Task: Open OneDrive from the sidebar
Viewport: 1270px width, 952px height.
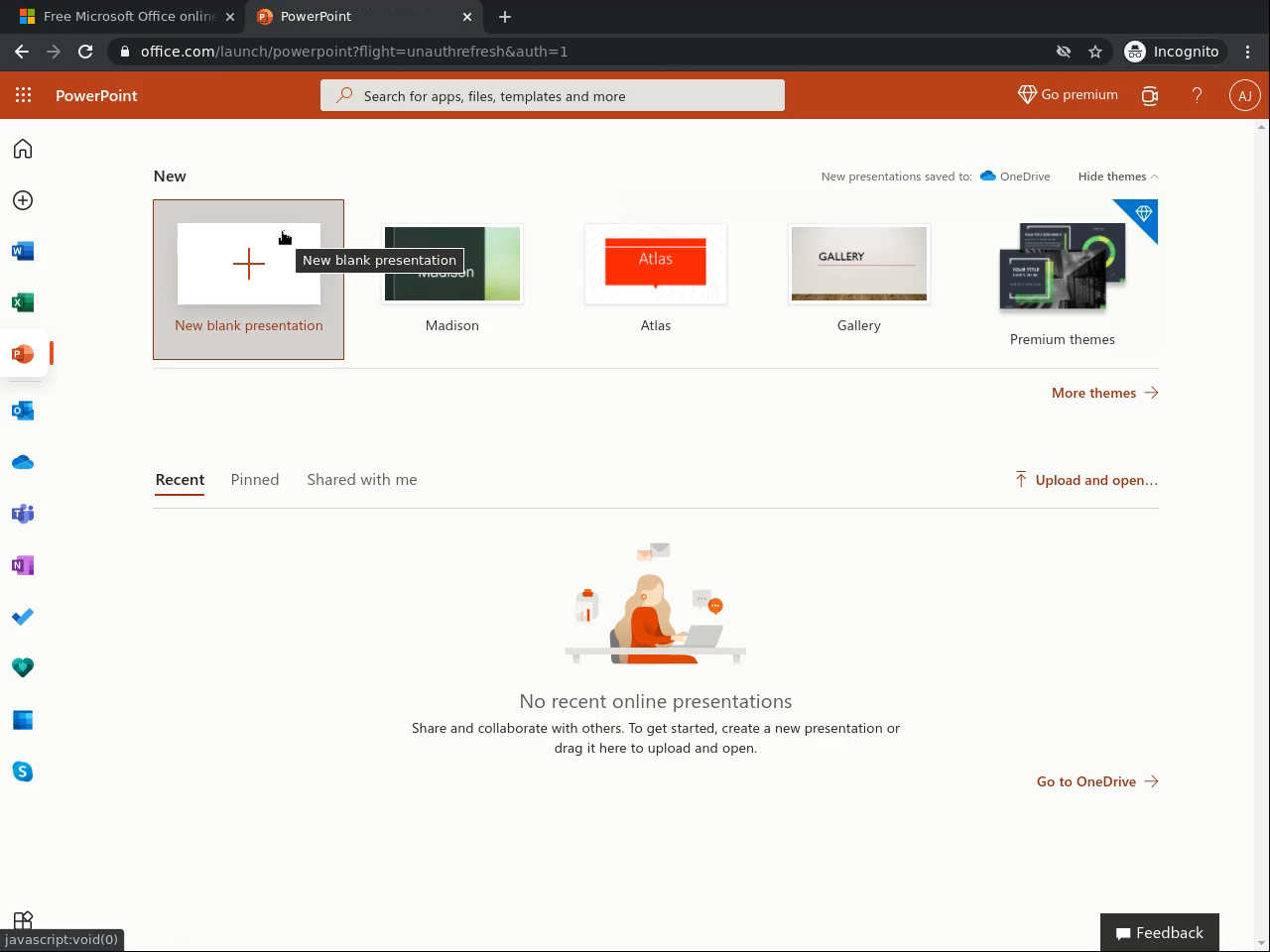Action: [x=23, y=462]
